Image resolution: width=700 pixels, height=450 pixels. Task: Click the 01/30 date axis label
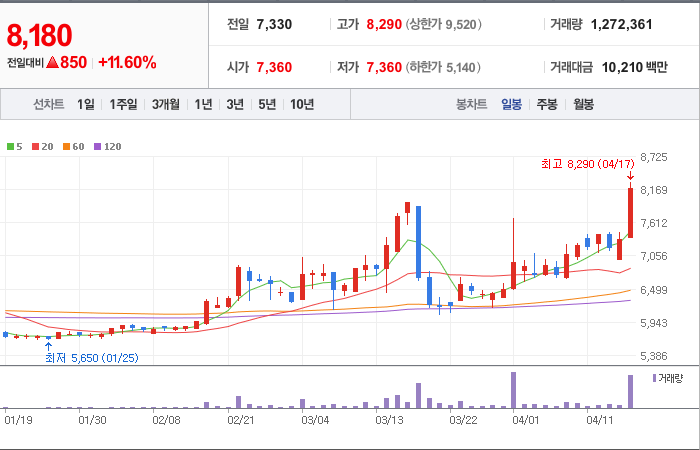[x=92, y=420]
